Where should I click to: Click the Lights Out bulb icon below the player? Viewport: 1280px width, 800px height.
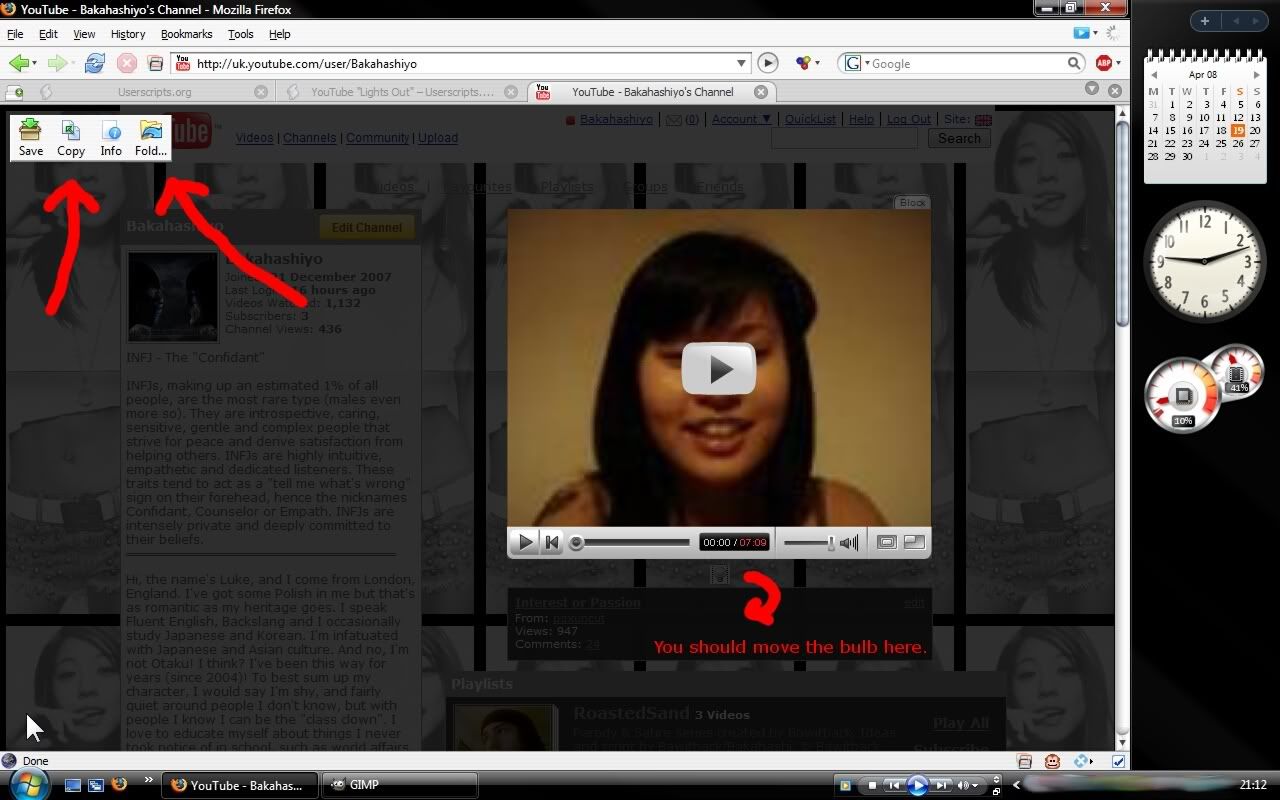(719, 574)
